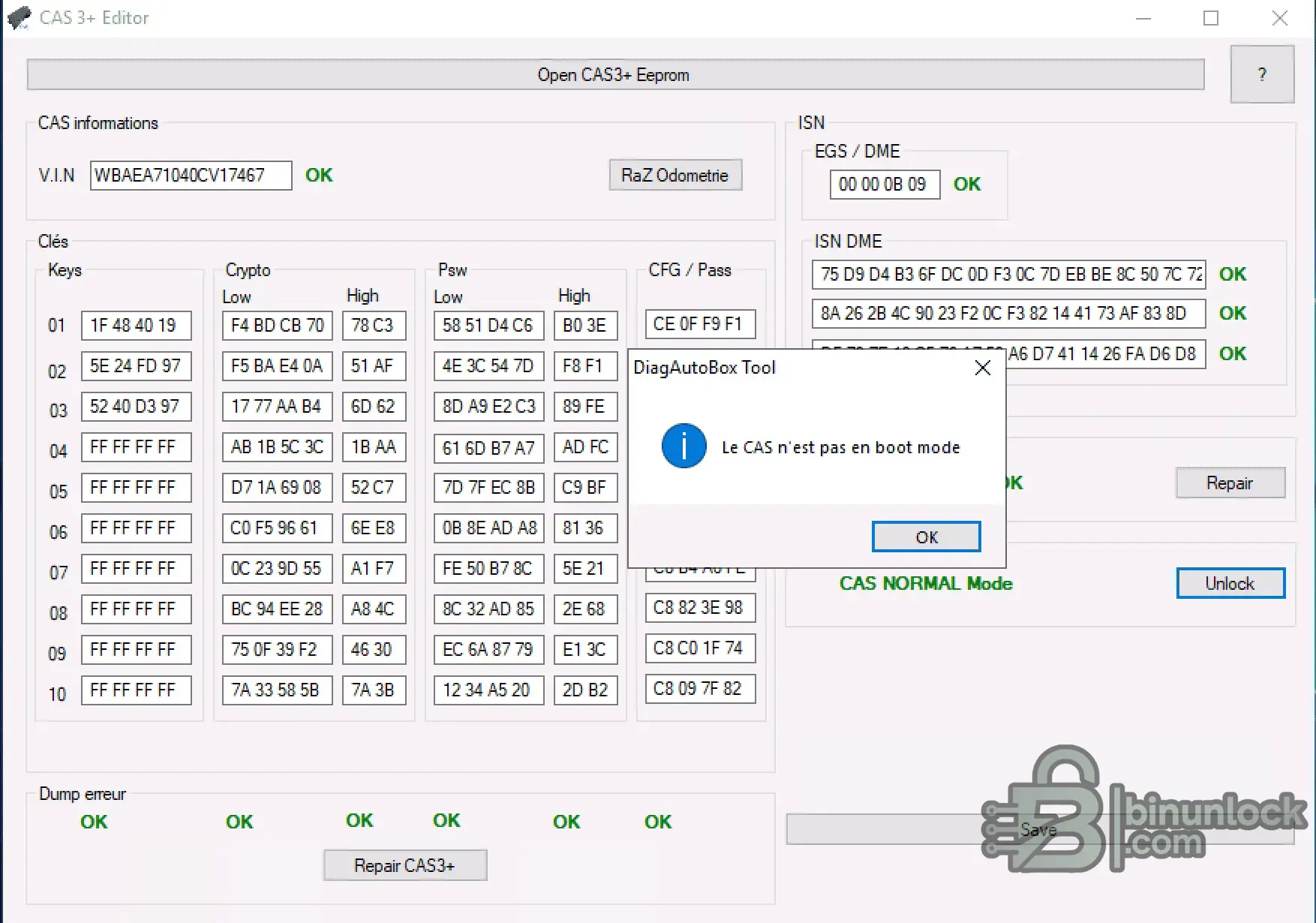Click Psw Low field 12 34 A5 20
The width and height of the screenshot is (1316, 923).
[488, 690]
